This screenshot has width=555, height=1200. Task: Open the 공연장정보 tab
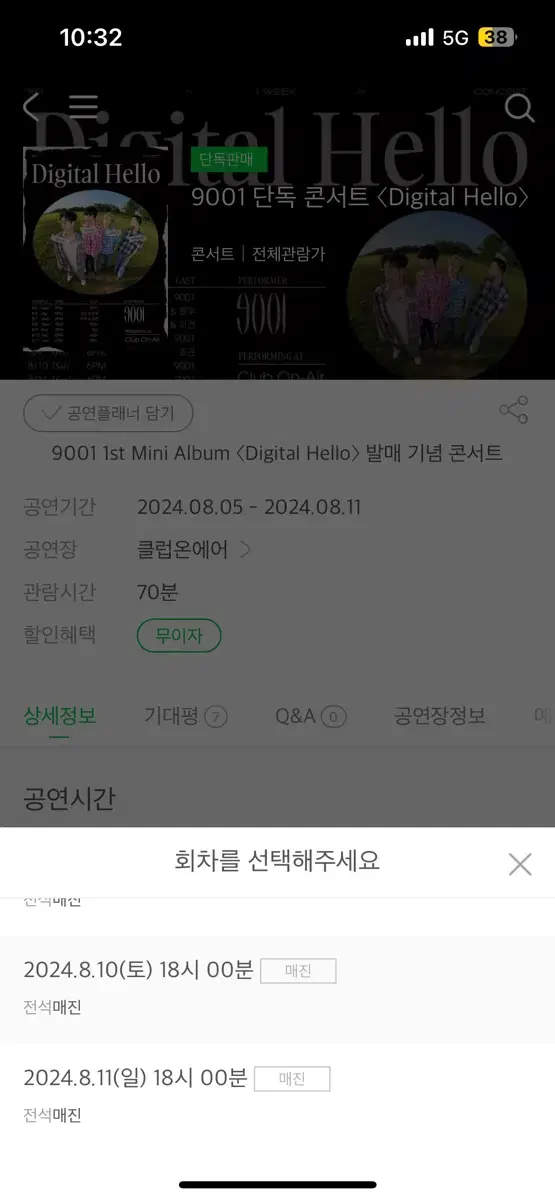[x=440, y=715]
